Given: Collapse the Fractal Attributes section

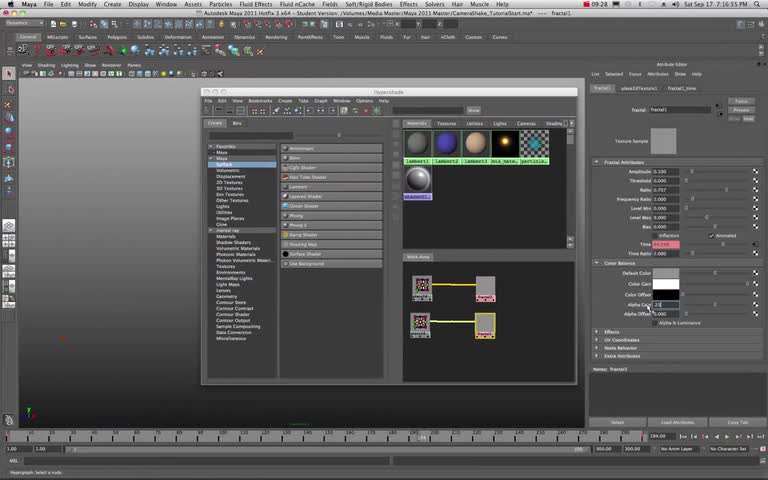Looking at the screenshot, I should pos(598,162).
